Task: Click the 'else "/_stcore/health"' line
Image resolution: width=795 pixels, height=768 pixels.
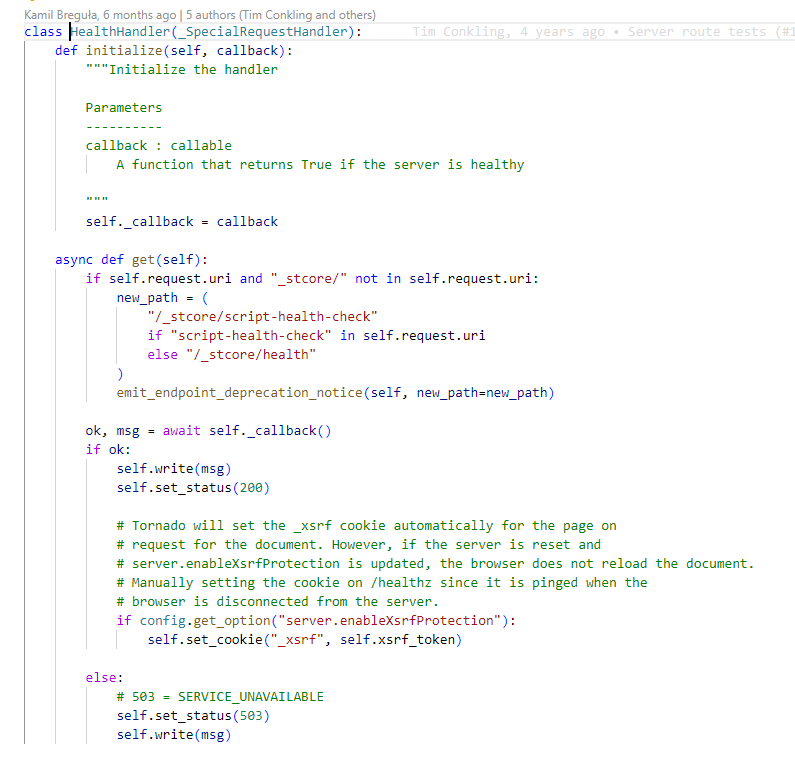Action: [231, 355]
